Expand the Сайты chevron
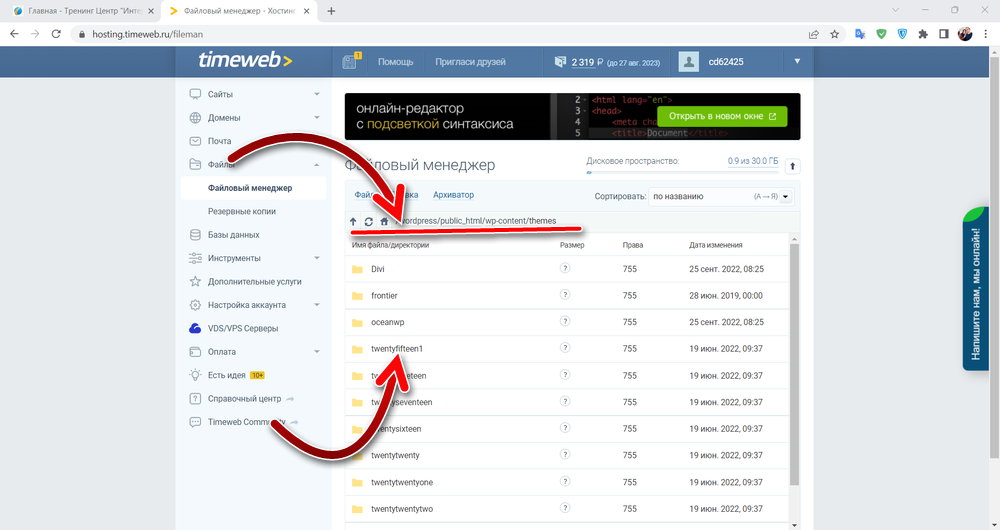Viewport: 1000px width, 530px height. (317, 94)
